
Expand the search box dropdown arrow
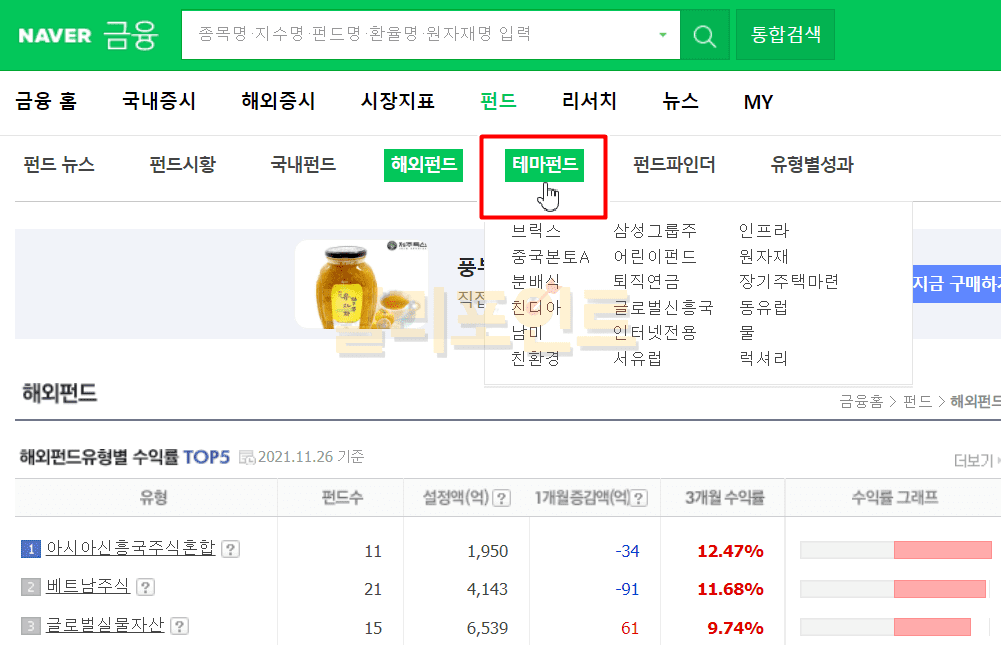[662, 36]
